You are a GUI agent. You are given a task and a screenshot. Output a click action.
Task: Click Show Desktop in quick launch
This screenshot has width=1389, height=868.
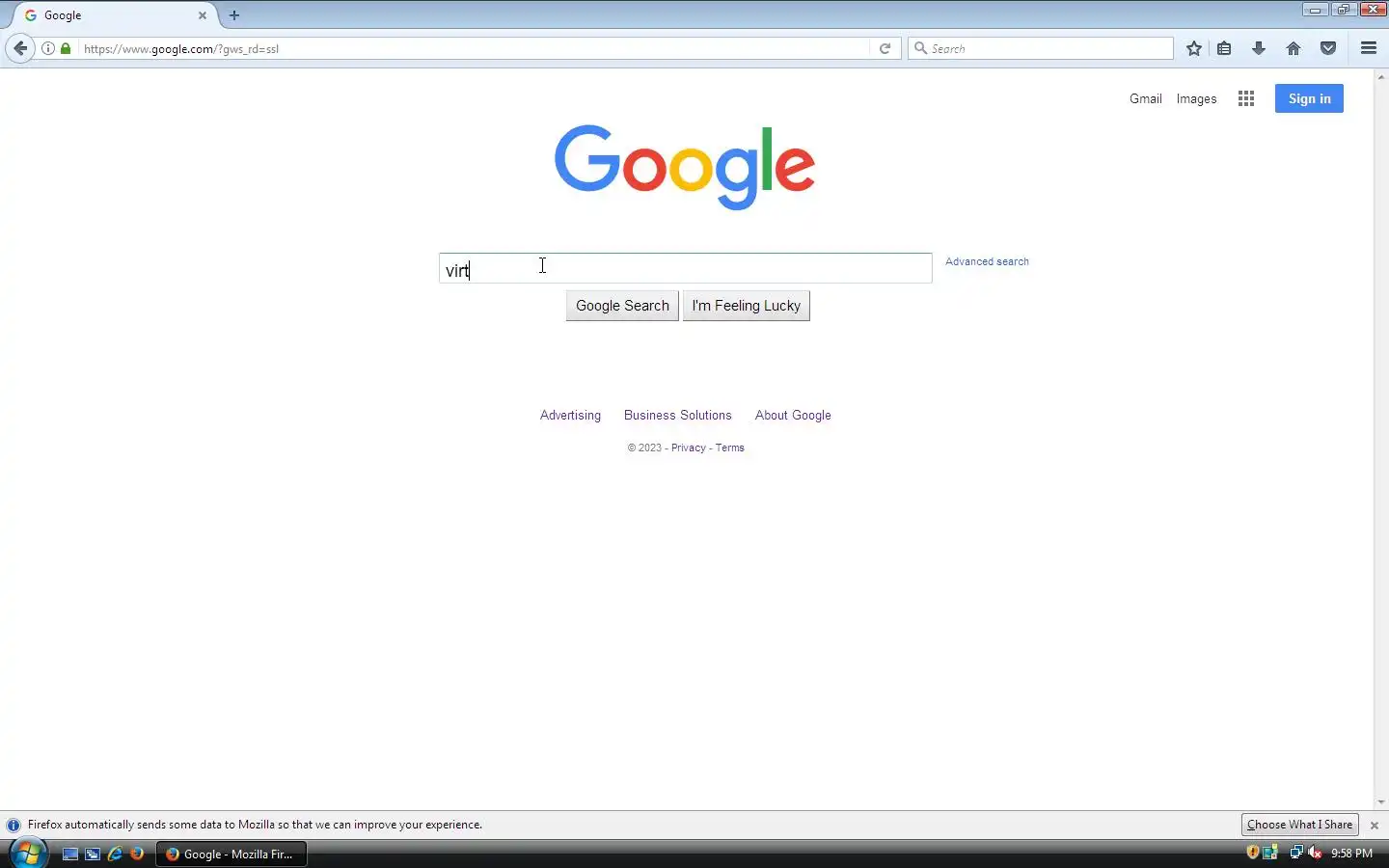point(69,854)
